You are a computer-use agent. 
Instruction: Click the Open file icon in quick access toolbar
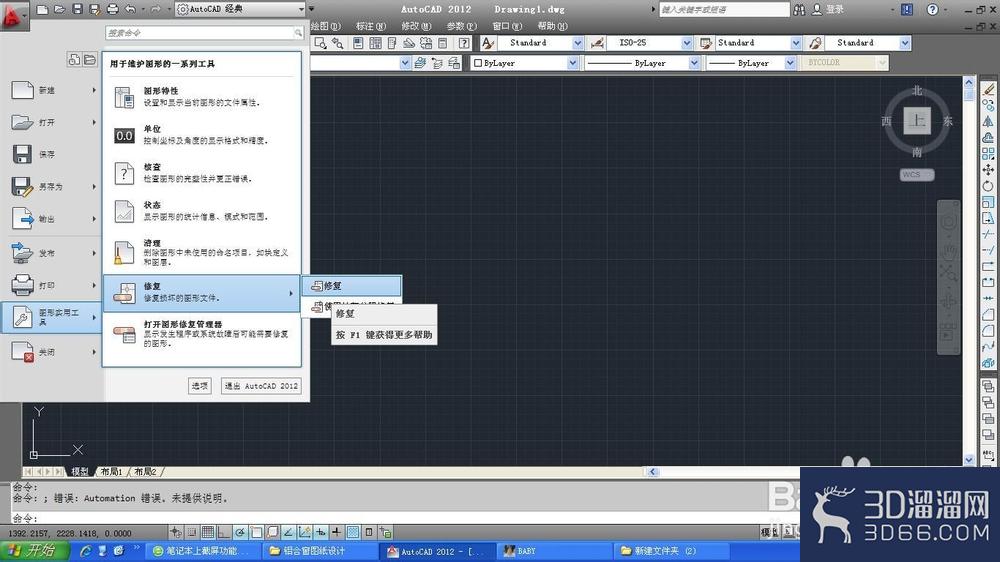coord(59,9)
